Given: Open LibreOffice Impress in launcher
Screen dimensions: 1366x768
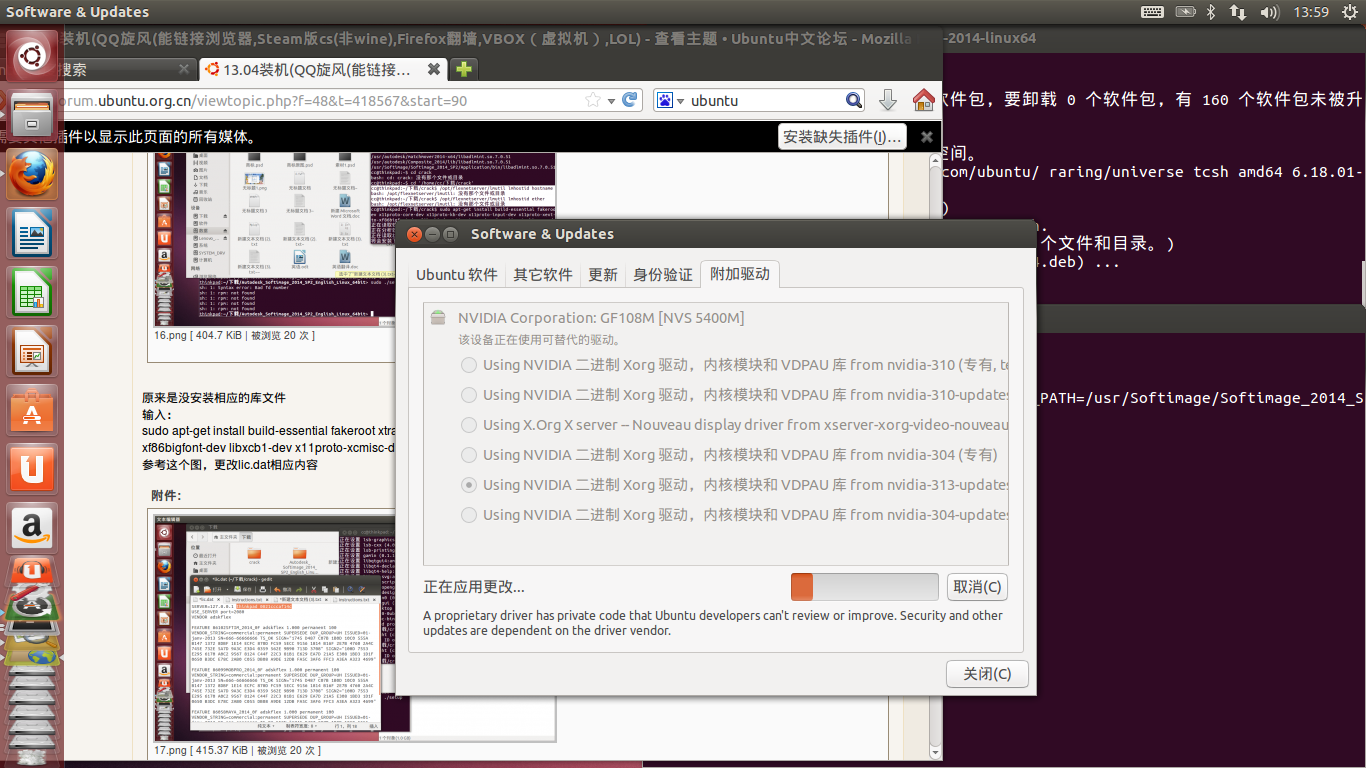Looking at the screenshot, I should (32, 351).
